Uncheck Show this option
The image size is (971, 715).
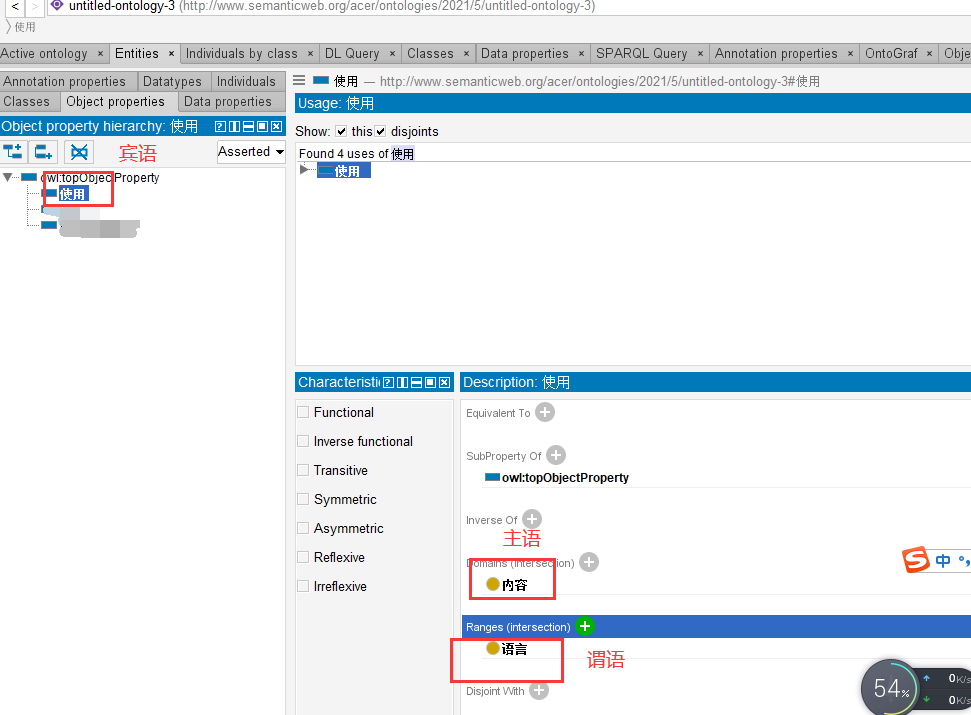(341, 131)
